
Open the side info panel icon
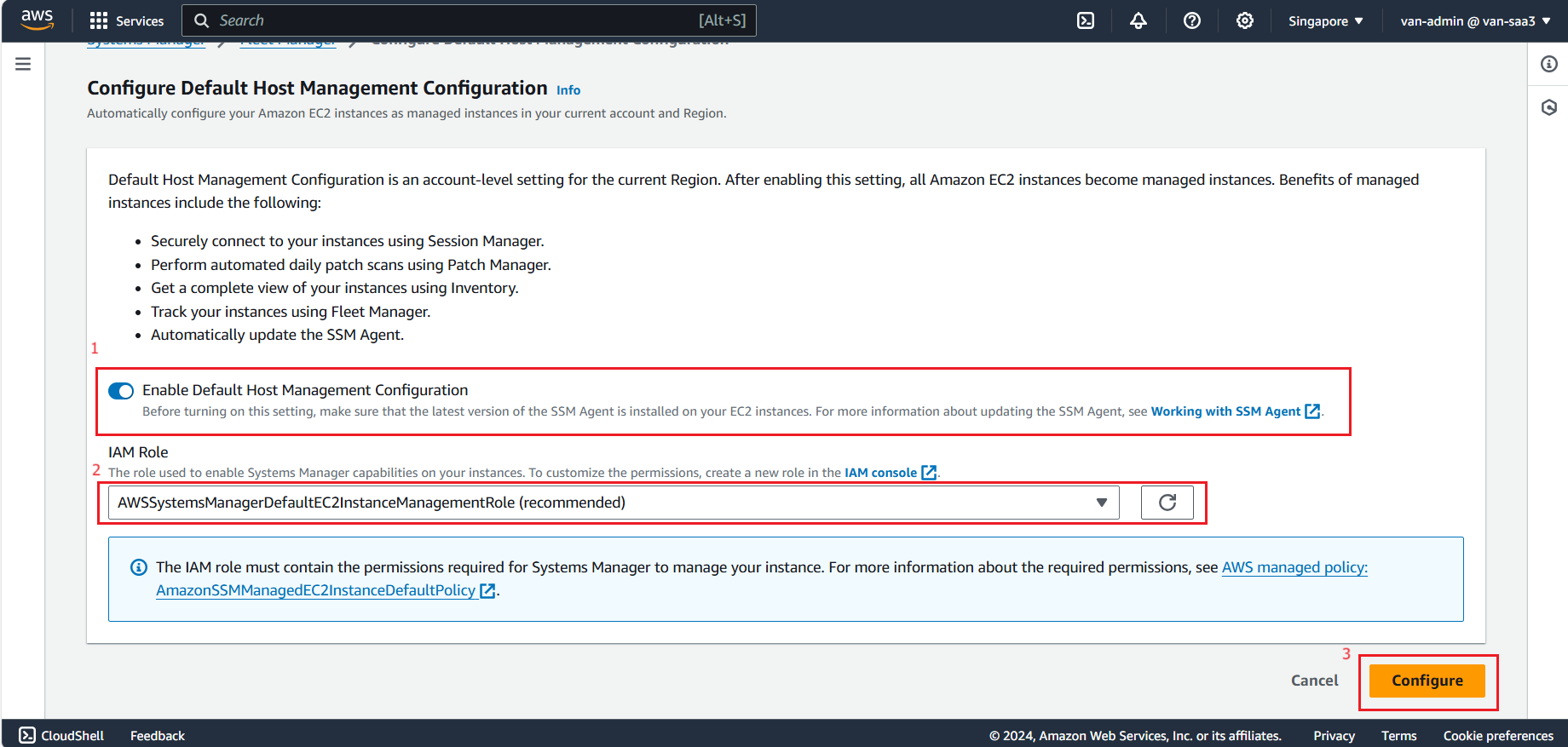click(1549, 64)
